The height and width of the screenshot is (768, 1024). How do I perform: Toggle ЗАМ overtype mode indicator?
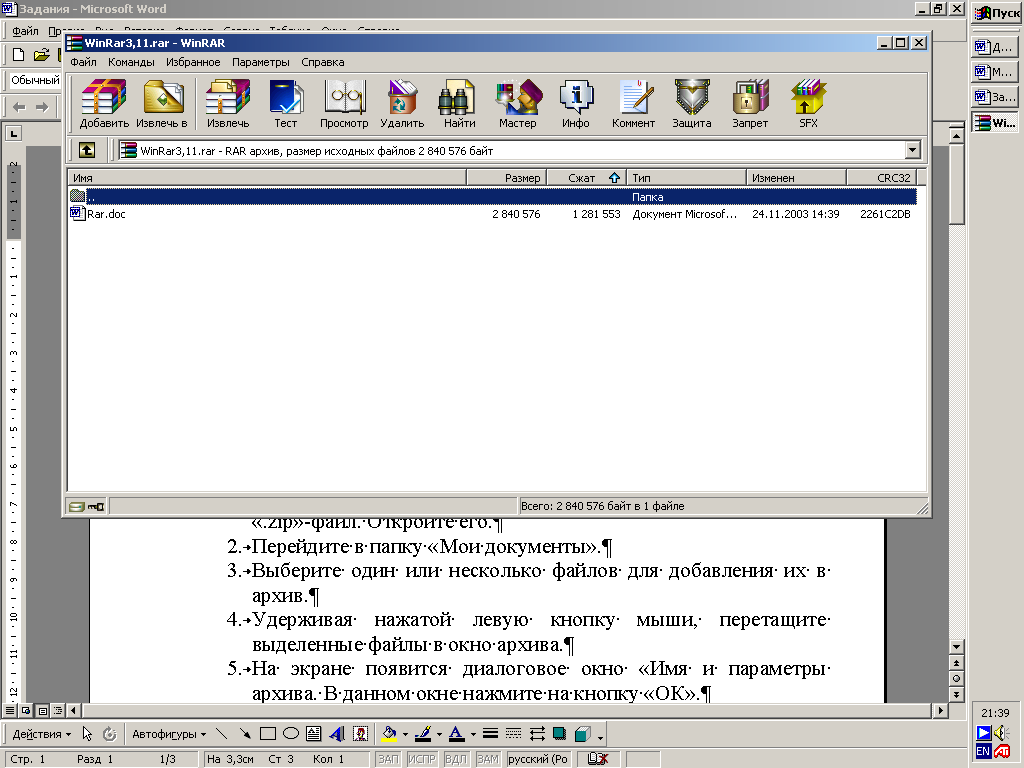click(x=487, y=759)
